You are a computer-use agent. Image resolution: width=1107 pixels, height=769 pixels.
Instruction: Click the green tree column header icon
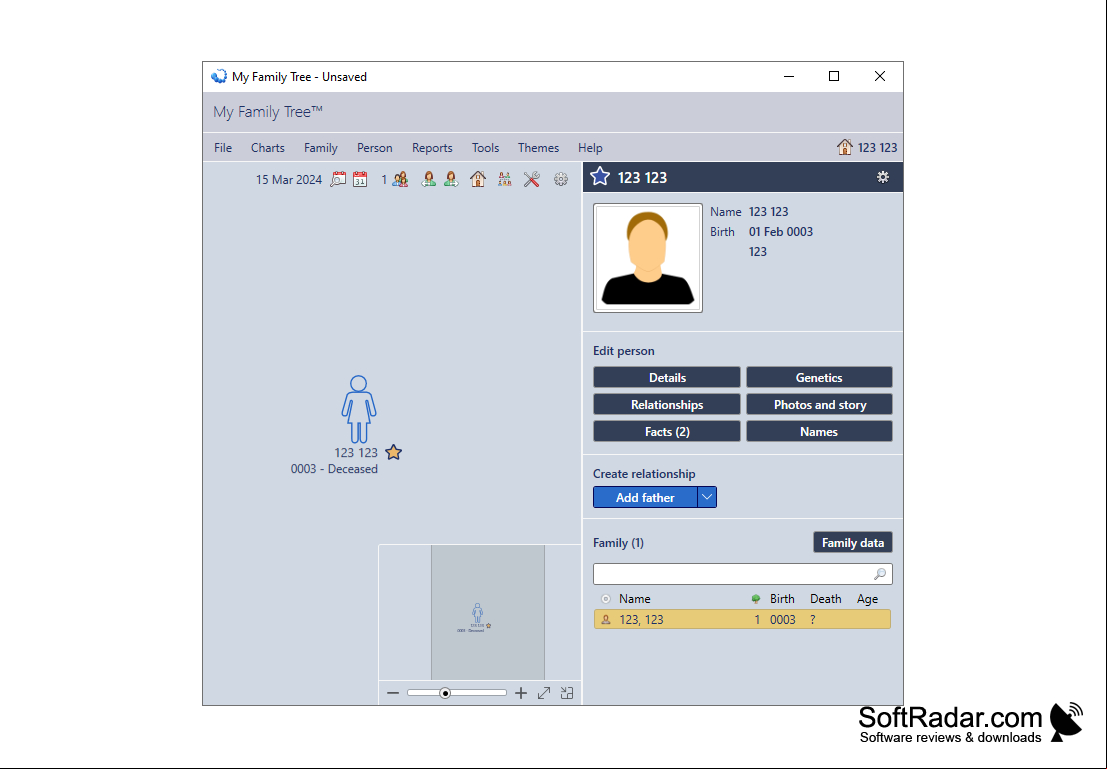pos(755,599)
